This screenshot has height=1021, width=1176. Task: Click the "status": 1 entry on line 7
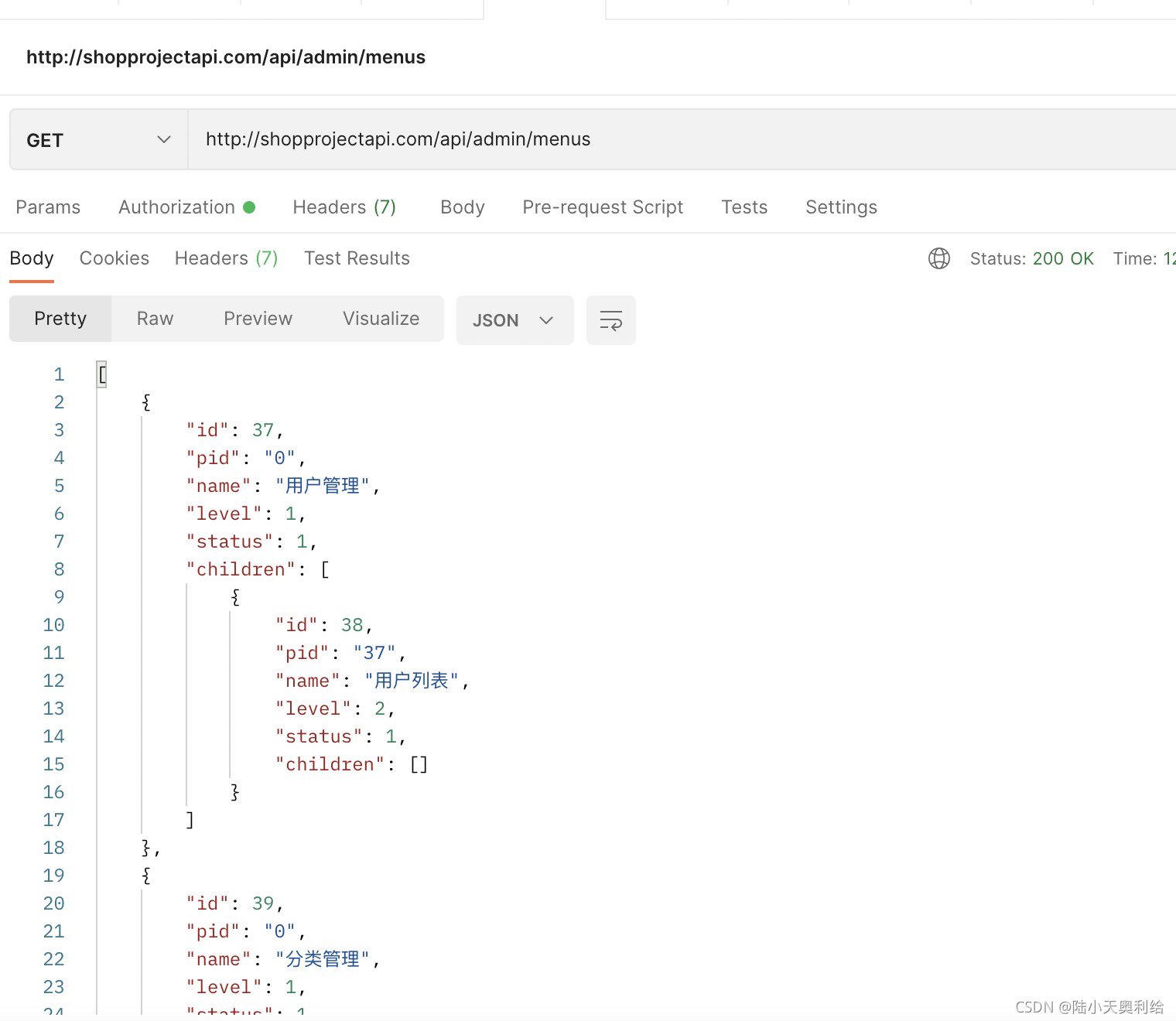point(251,541)
